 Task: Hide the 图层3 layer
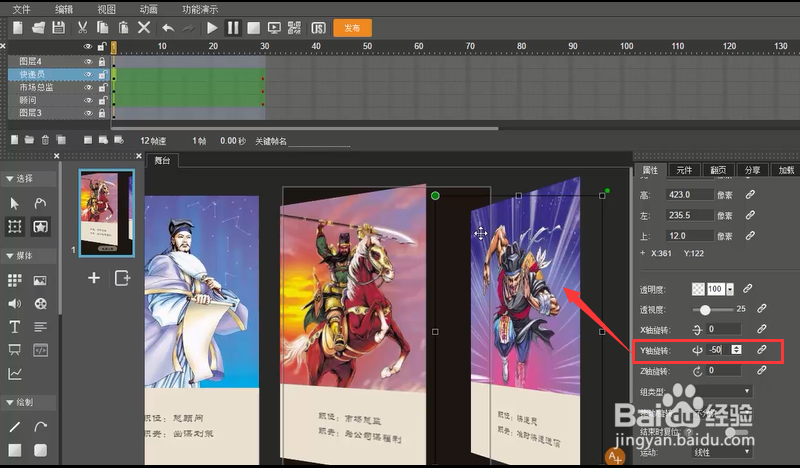tap(88, 113)
